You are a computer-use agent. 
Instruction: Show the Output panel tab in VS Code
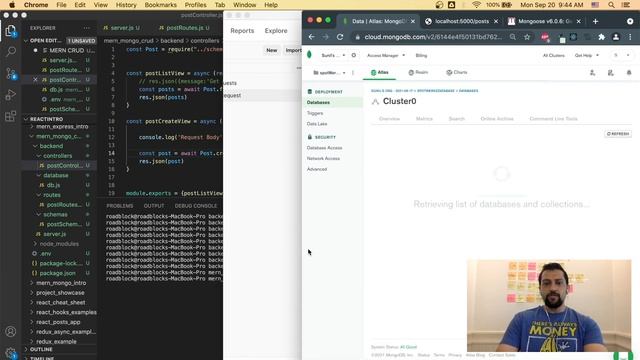153,206
